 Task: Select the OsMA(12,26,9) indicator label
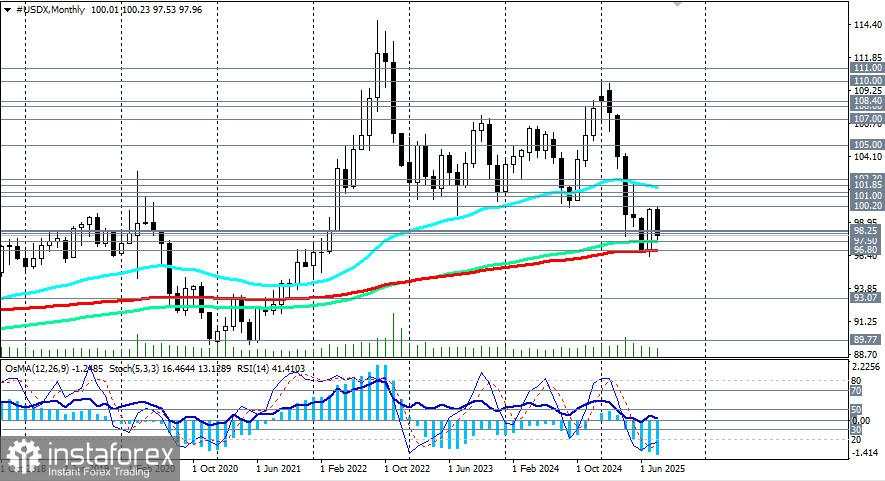38,369
